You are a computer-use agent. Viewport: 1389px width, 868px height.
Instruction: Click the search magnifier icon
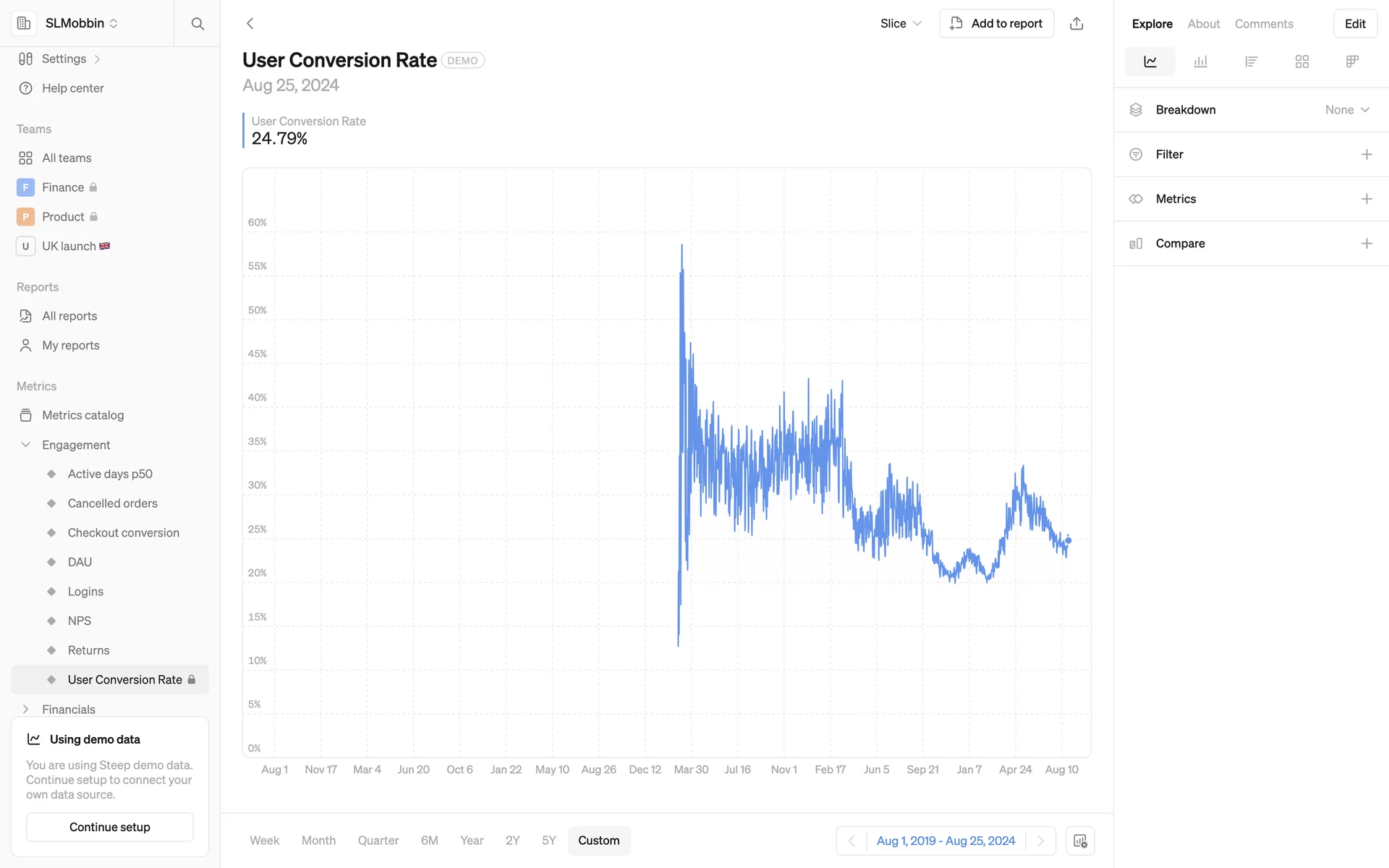197,24
